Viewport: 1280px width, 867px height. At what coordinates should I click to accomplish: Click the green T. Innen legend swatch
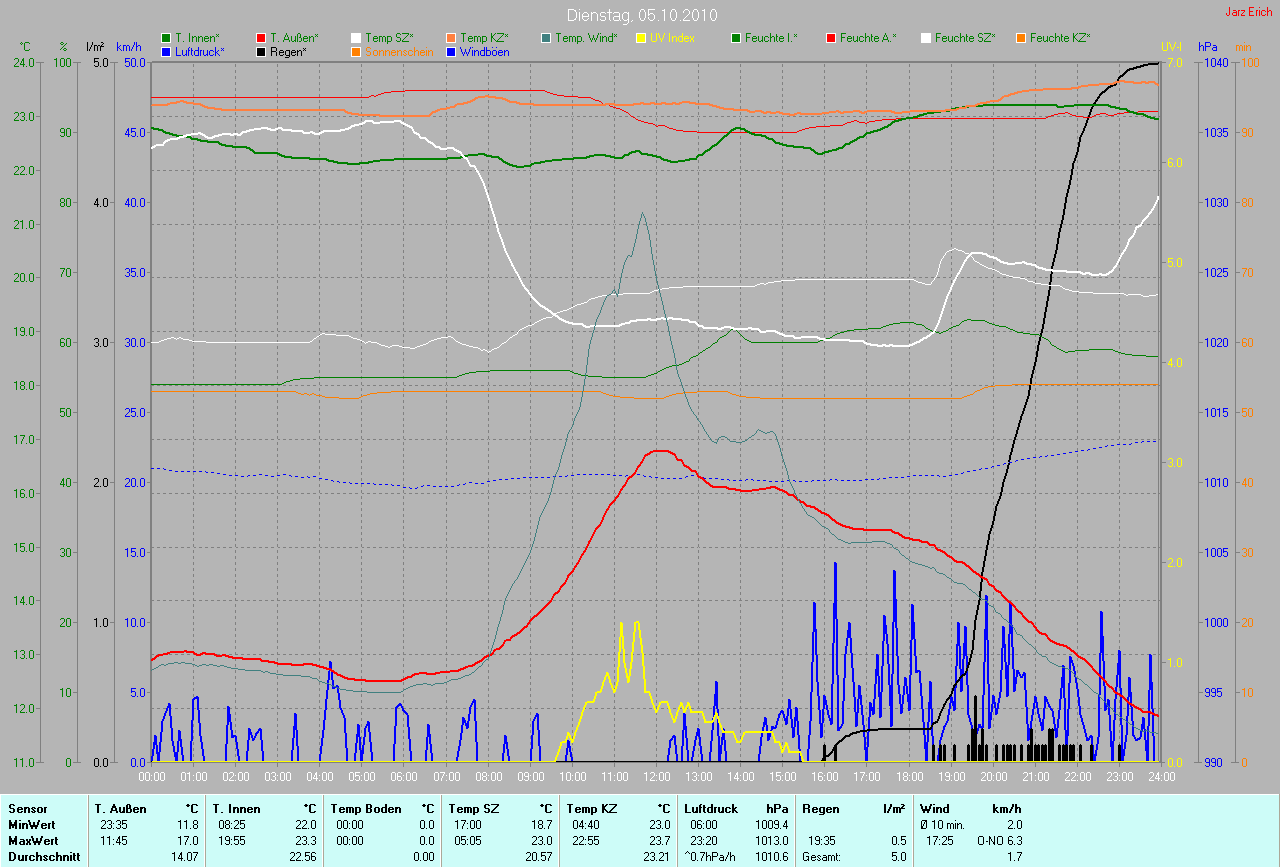pos(166,38)
